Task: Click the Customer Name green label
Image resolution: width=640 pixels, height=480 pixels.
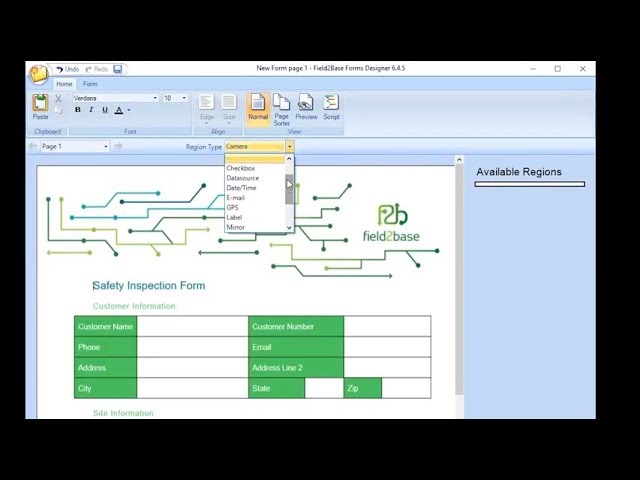Action: click(105, 327)
